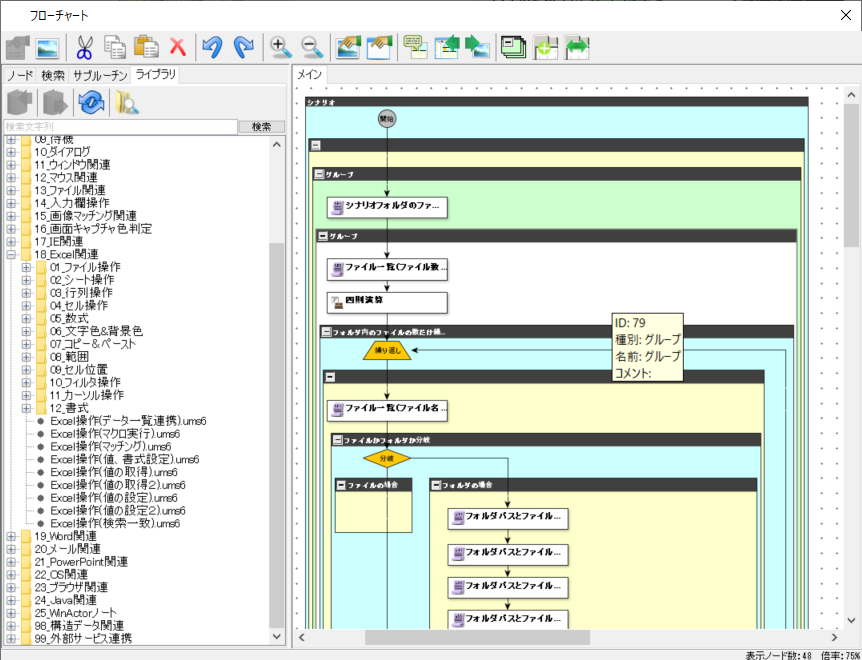Click the scissors Cut icon in toolbar

pos(84,47)
